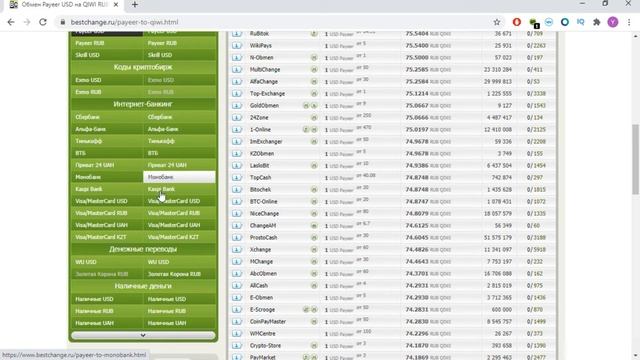The width and height of the screenshot is (640, 360).
Task: Expand currency list with bottom chevron
Action: (143, 335)
